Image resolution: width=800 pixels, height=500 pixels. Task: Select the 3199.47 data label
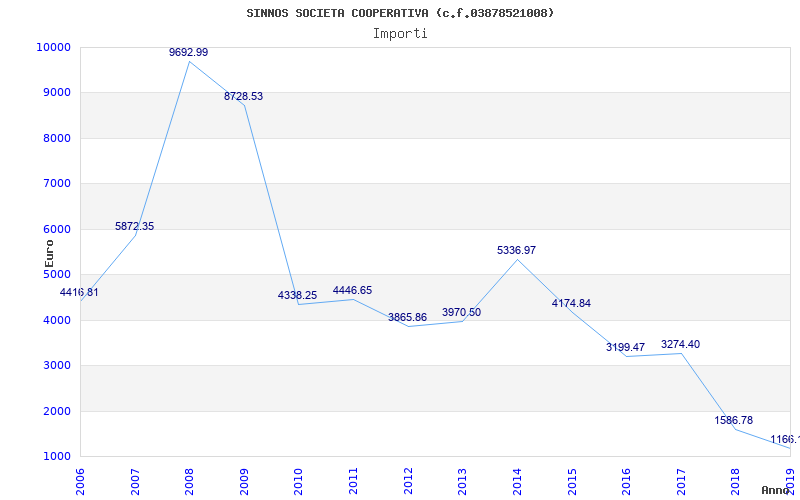click(626, 347)
